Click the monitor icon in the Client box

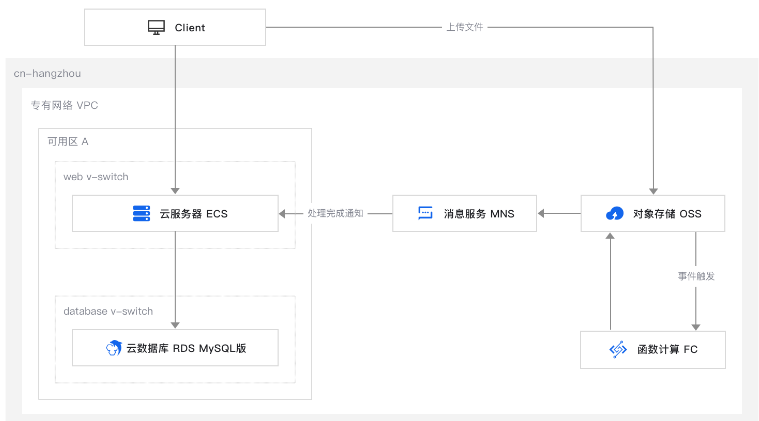point(156,27)
